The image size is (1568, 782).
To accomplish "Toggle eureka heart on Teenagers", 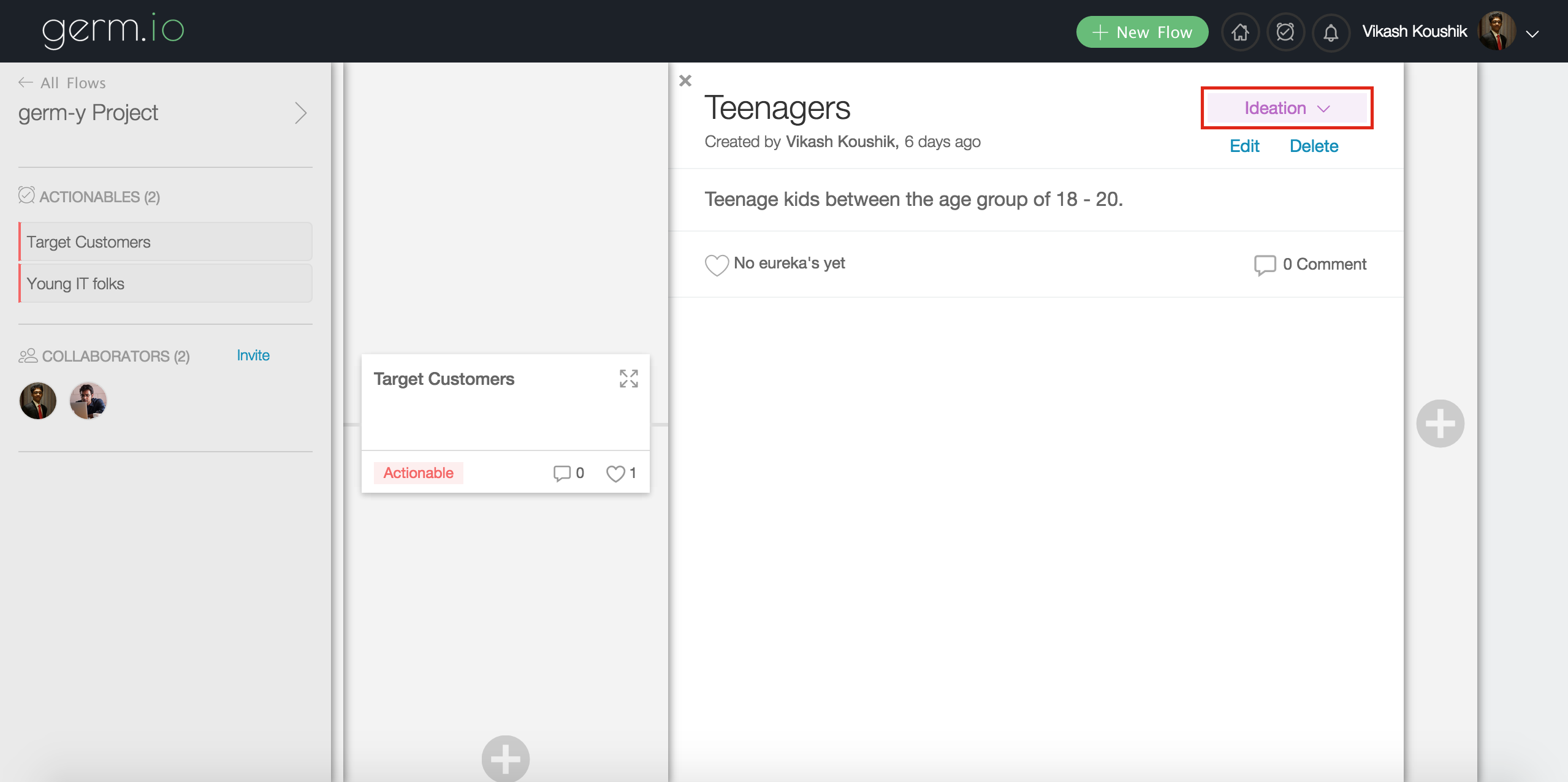I will click(716, 265).
